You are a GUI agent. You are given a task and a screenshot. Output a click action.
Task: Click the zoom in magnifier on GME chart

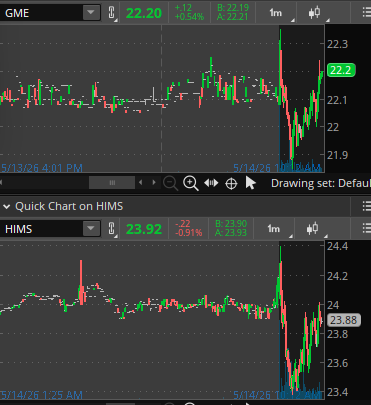pos(191,183)
